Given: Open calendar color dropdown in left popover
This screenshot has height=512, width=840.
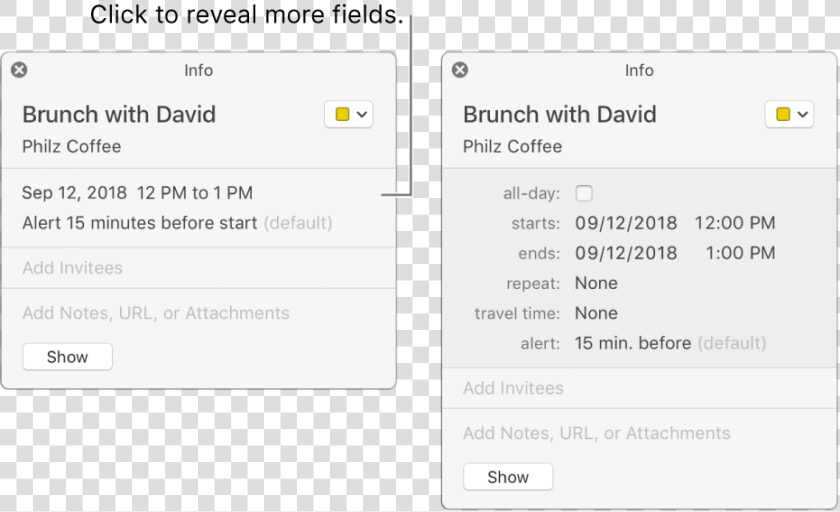Looking at the screenshot, I should [x=349, y=114].
